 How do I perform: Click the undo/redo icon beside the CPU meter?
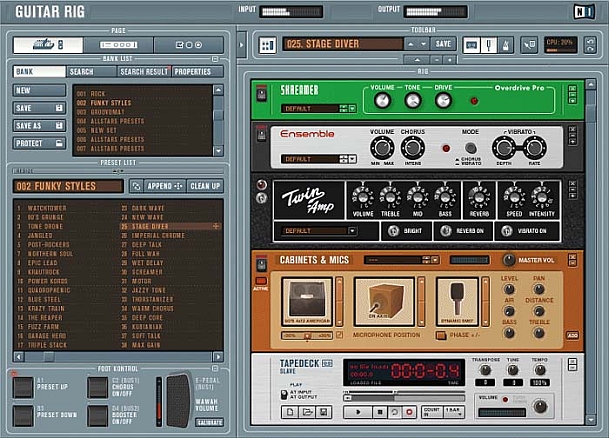[590, 45]
